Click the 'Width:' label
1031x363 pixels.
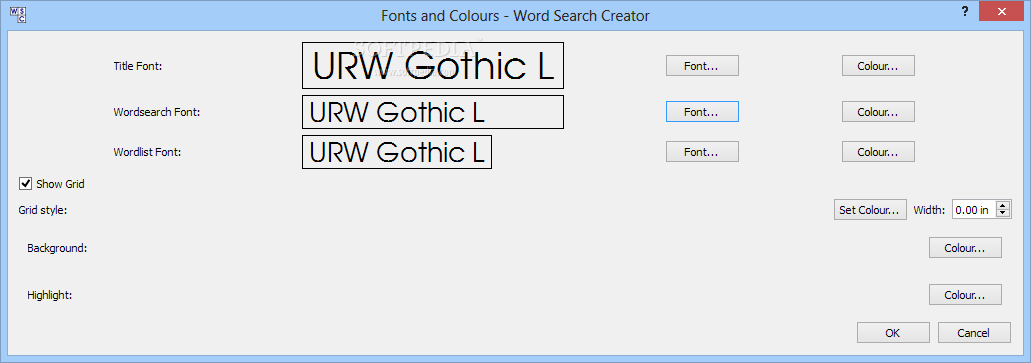[x=930, y=210]
